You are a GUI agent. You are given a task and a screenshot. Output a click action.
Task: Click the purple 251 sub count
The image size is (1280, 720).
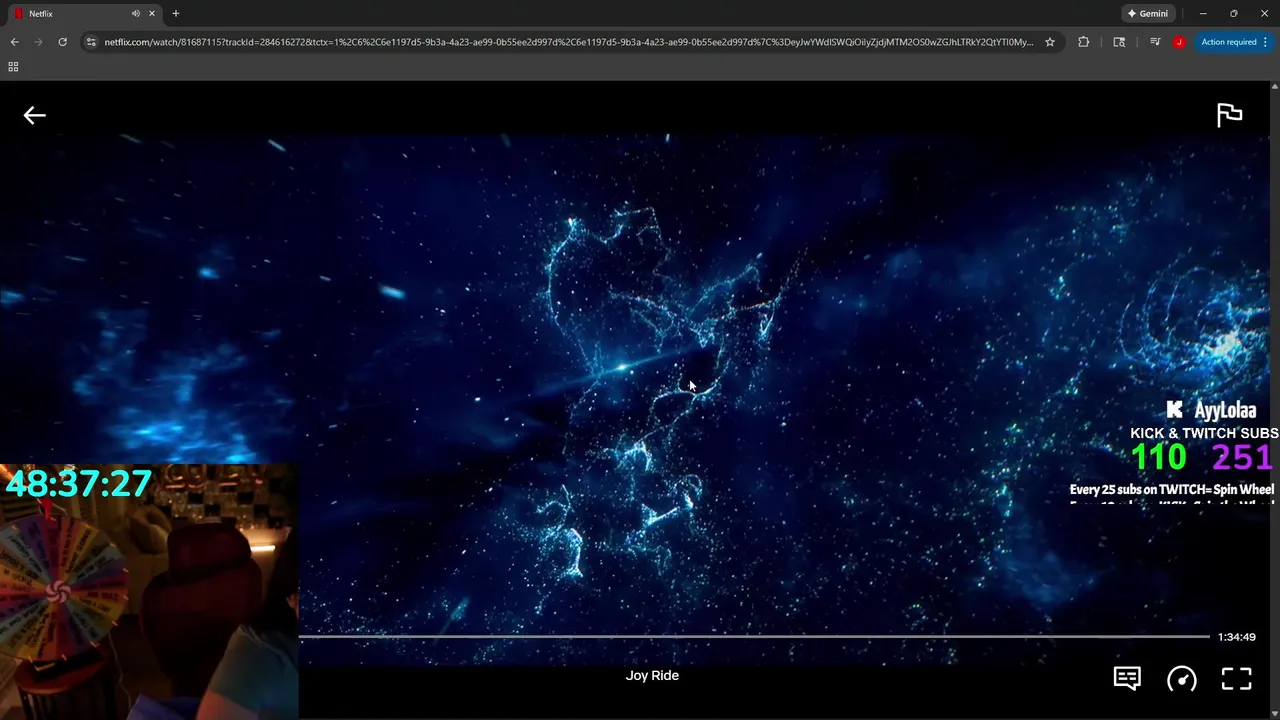click(1242, 458)
